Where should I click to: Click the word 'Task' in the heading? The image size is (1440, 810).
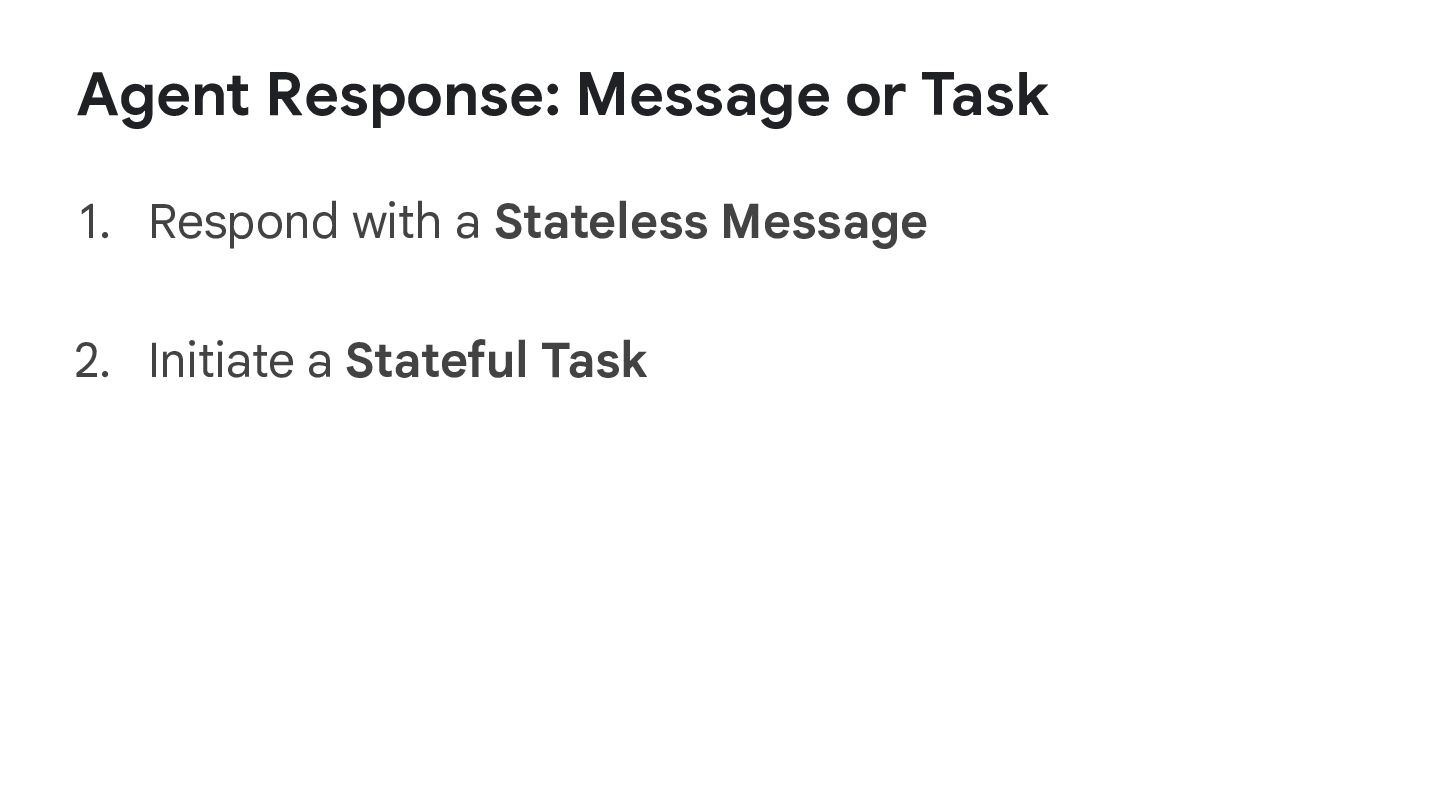pyautogui.click(x=984, y=96)
